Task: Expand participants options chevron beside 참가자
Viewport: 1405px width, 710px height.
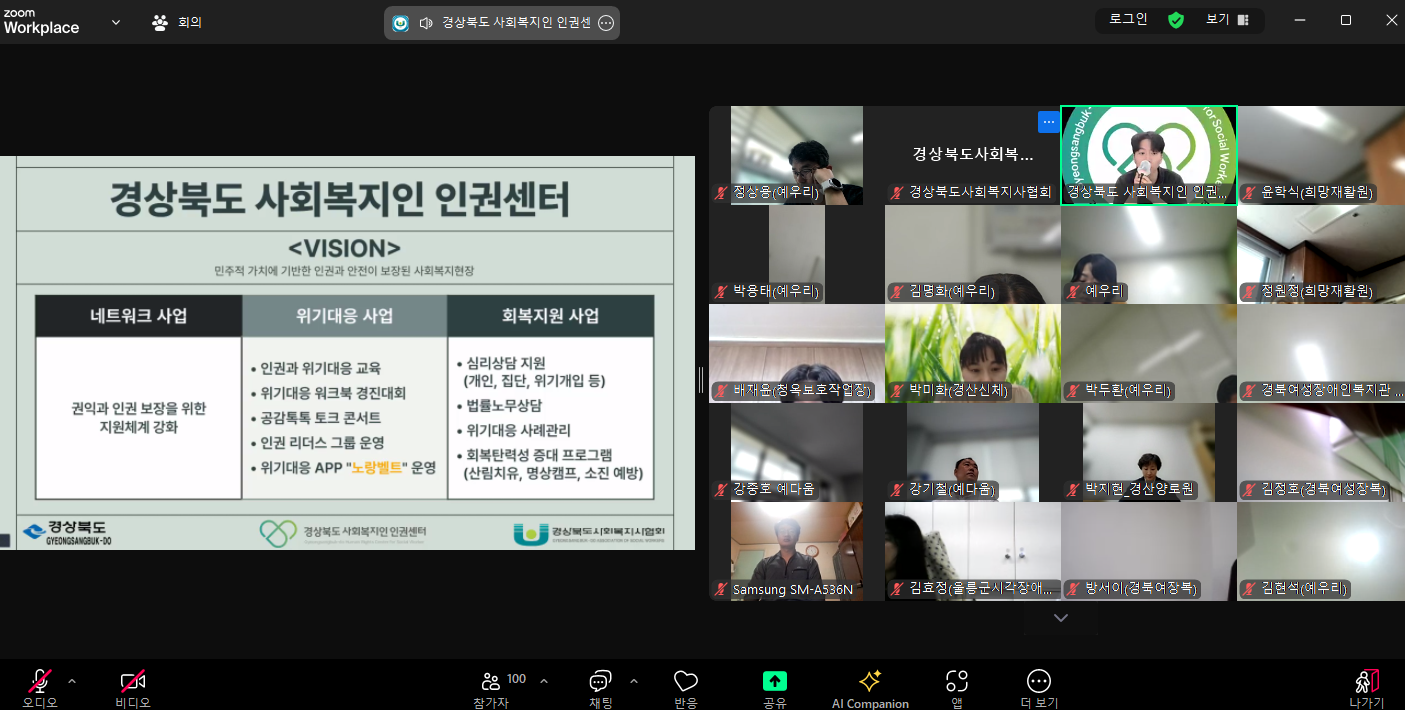Action: point(544,681)
